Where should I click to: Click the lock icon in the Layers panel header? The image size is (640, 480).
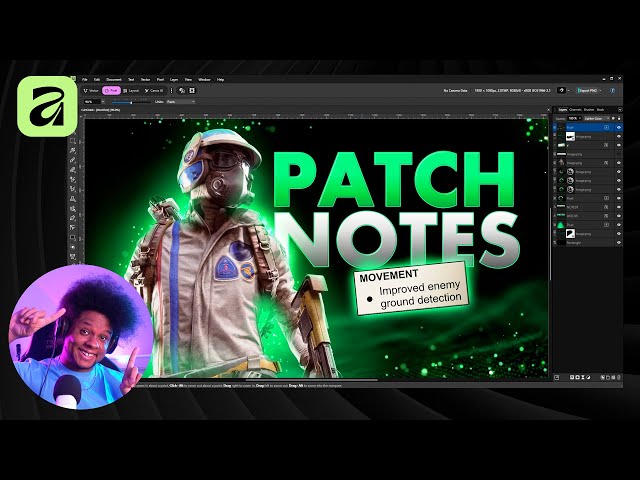click(619, 118)
